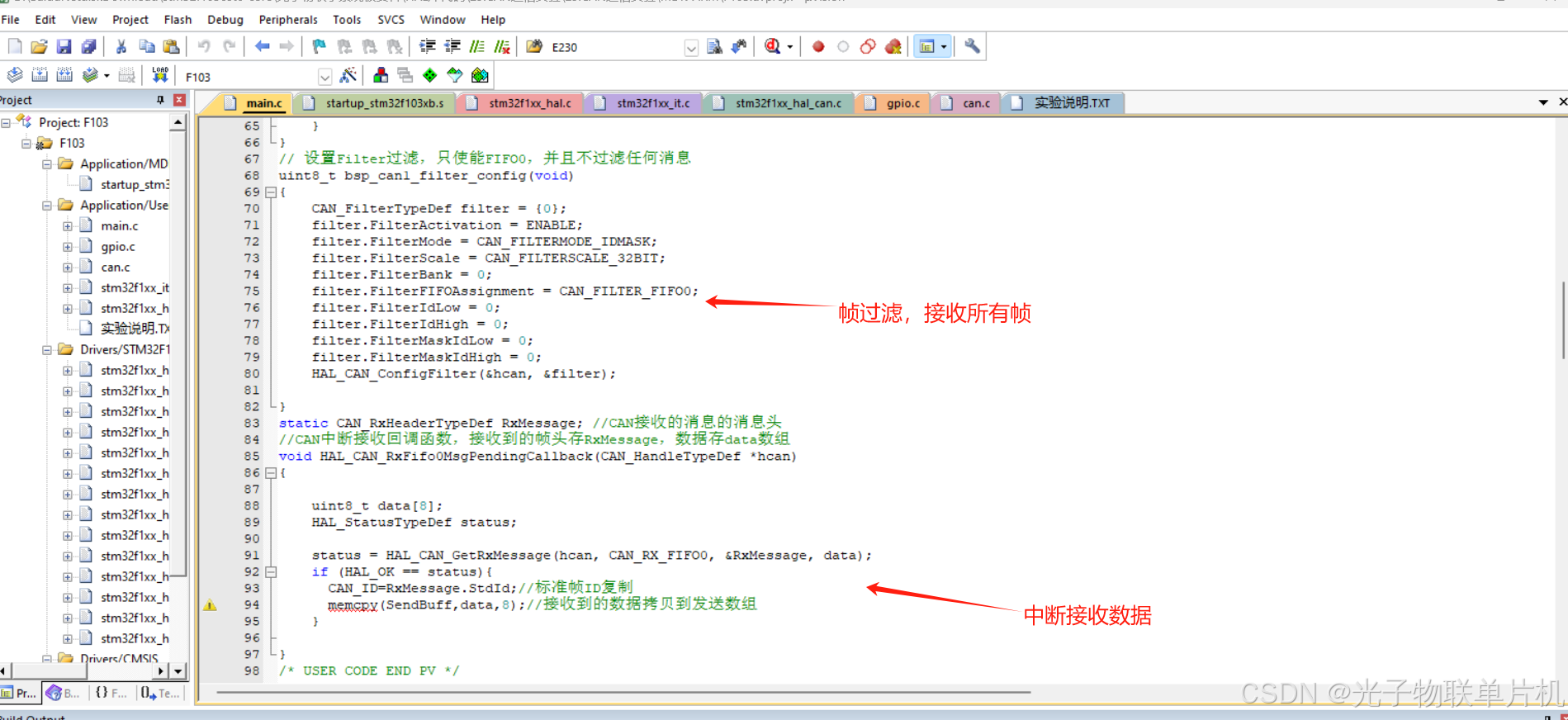Open Options for Target magic wand
The height and width of the screenshot is (720, 1568).
tap(348, 76)
